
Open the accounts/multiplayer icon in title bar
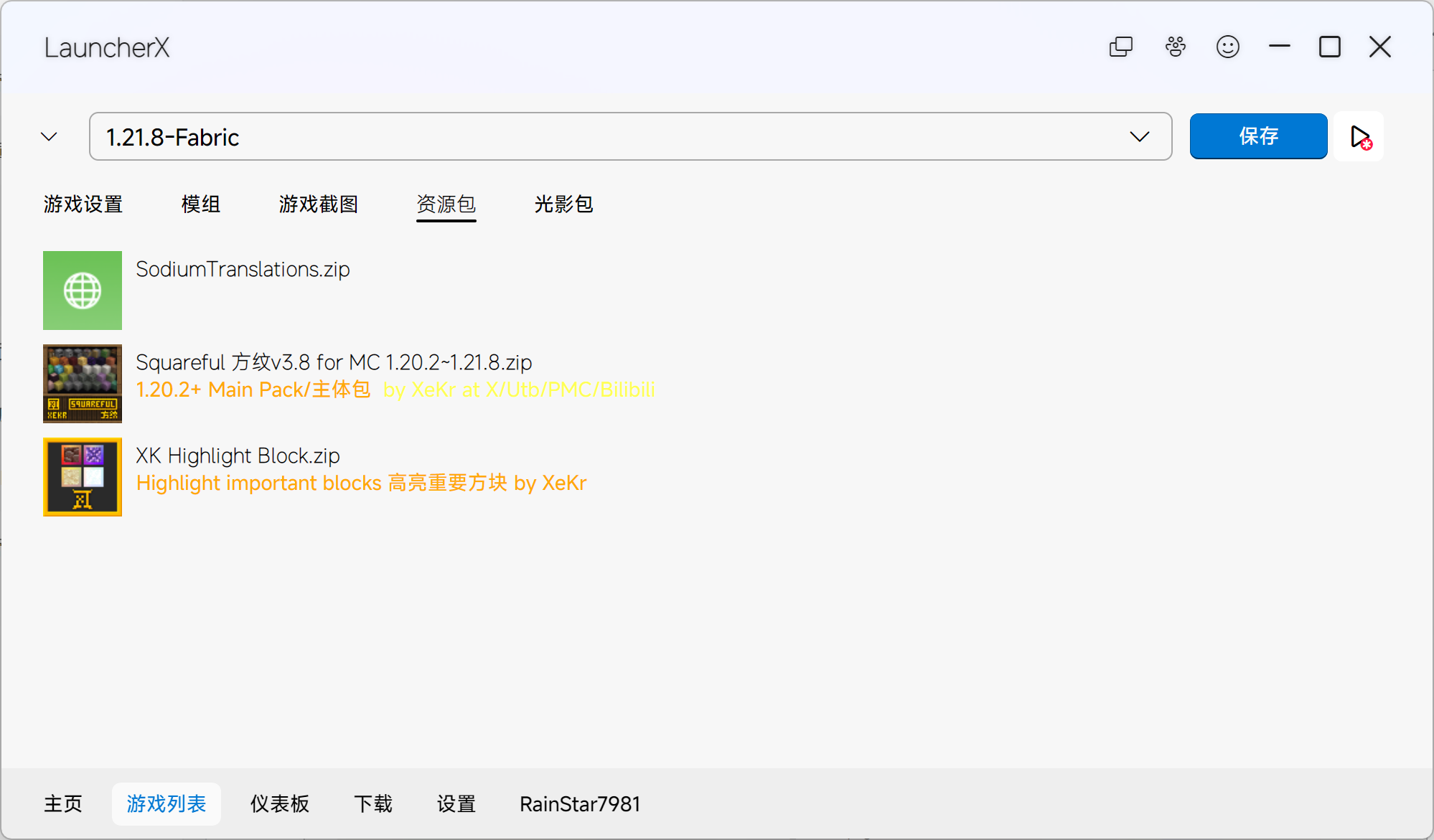pos(1175,47)
